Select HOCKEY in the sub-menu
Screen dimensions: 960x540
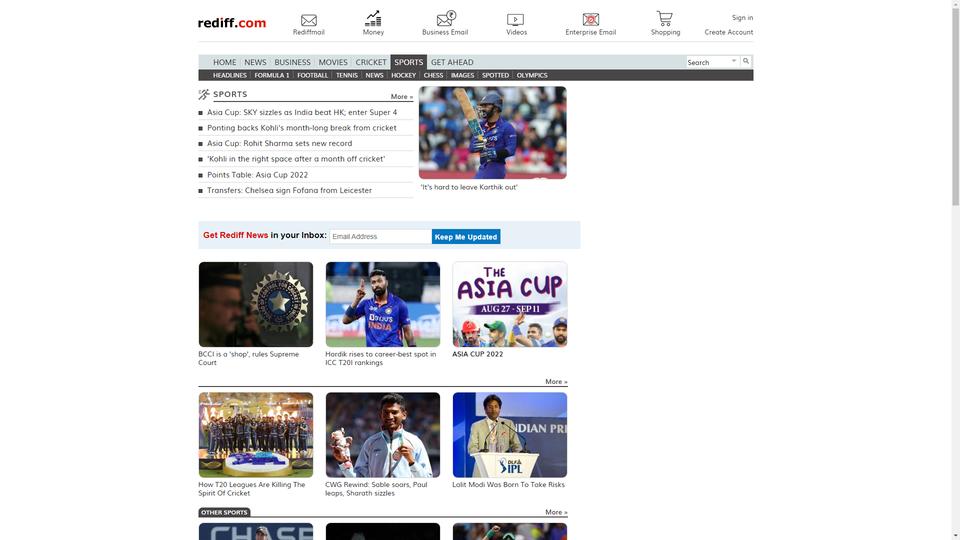[x=403, y=75]
